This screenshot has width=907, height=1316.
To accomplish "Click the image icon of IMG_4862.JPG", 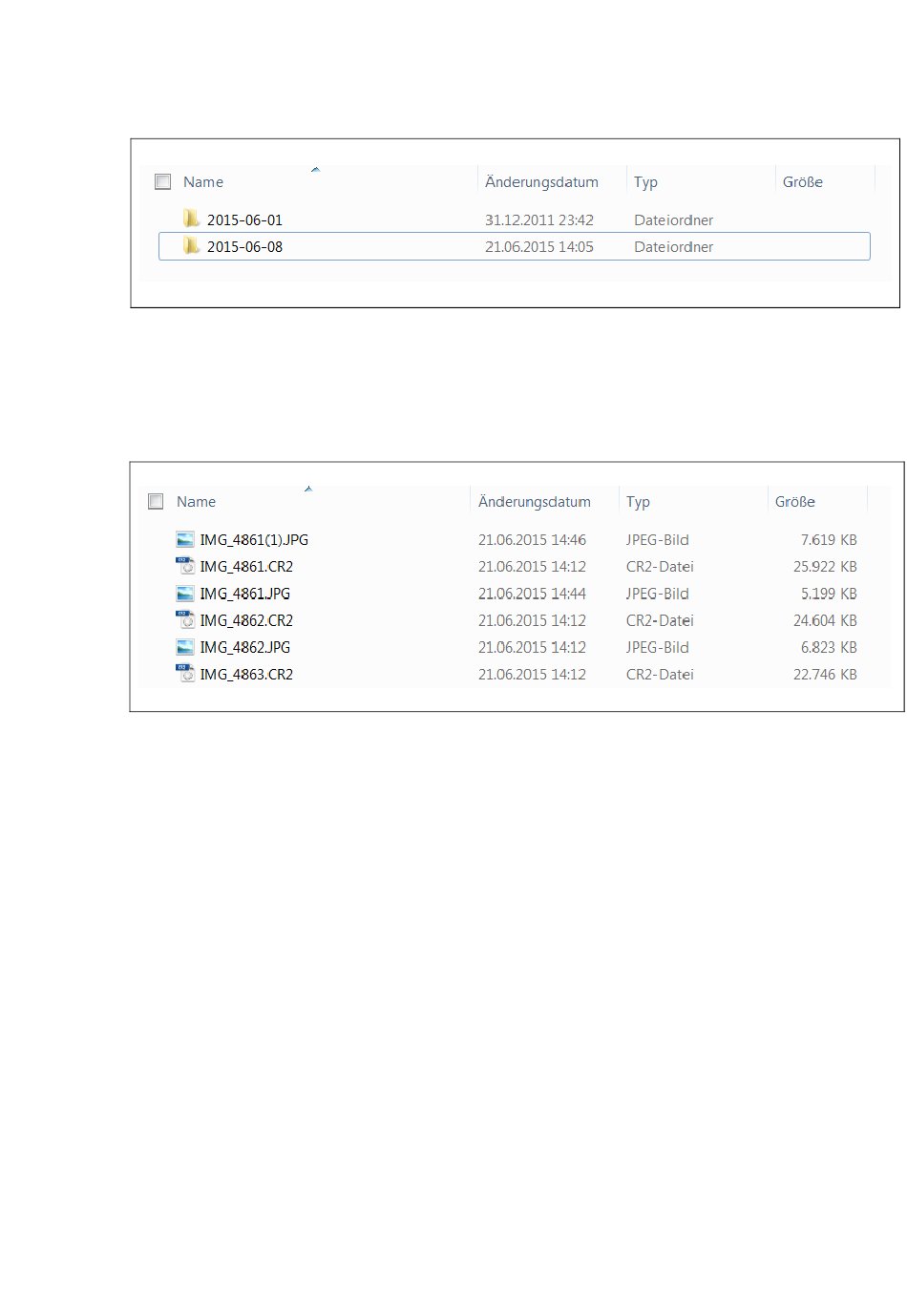I will point(185,647).
